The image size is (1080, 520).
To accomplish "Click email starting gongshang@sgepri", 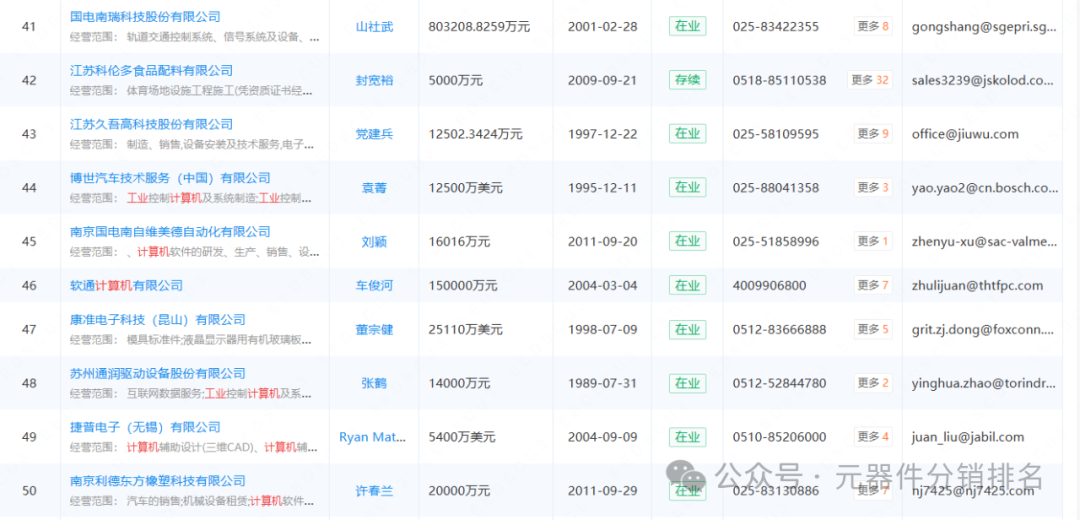I will click(984, 27).
